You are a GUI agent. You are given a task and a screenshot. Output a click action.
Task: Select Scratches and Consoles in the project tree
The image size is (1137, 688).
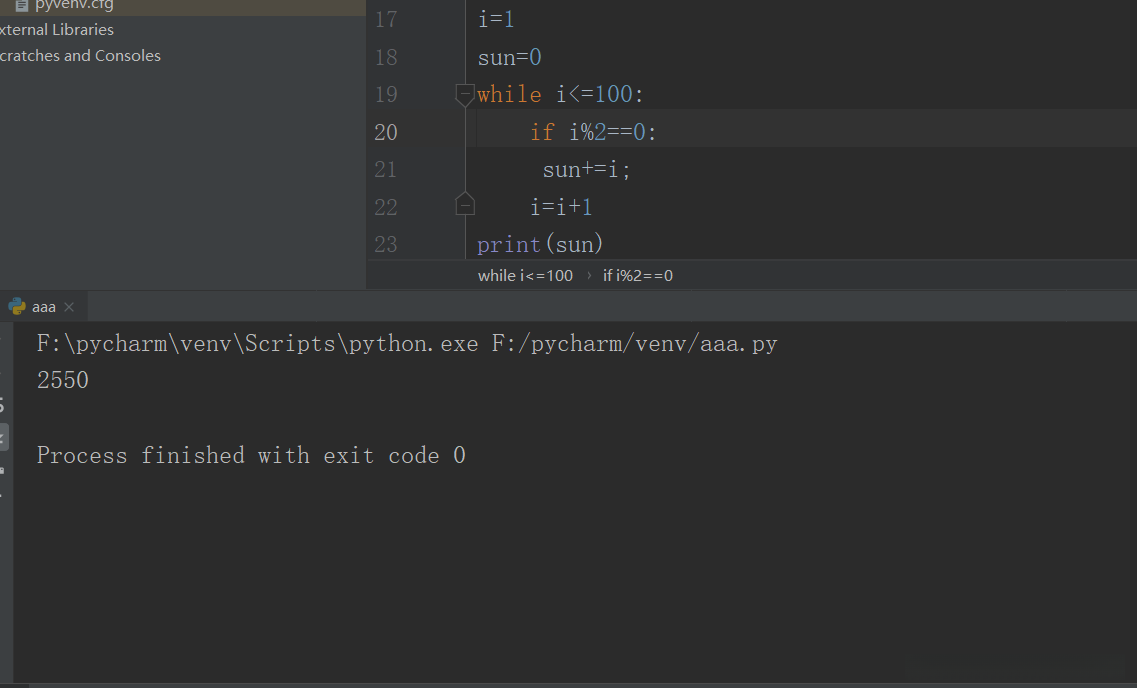click(x=80, y=56)
